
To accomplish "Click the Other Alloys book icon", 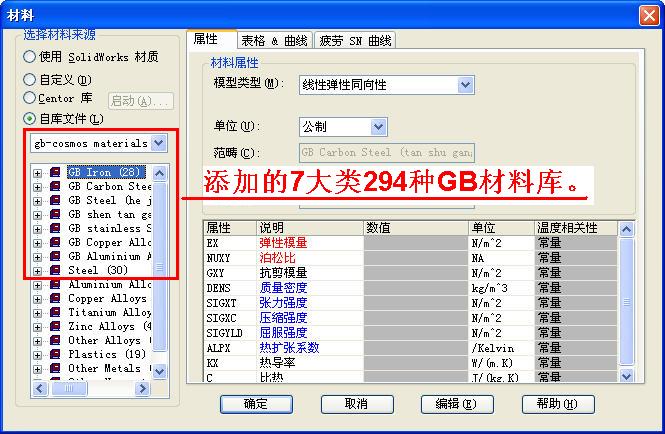I will (x=55, y=340).
